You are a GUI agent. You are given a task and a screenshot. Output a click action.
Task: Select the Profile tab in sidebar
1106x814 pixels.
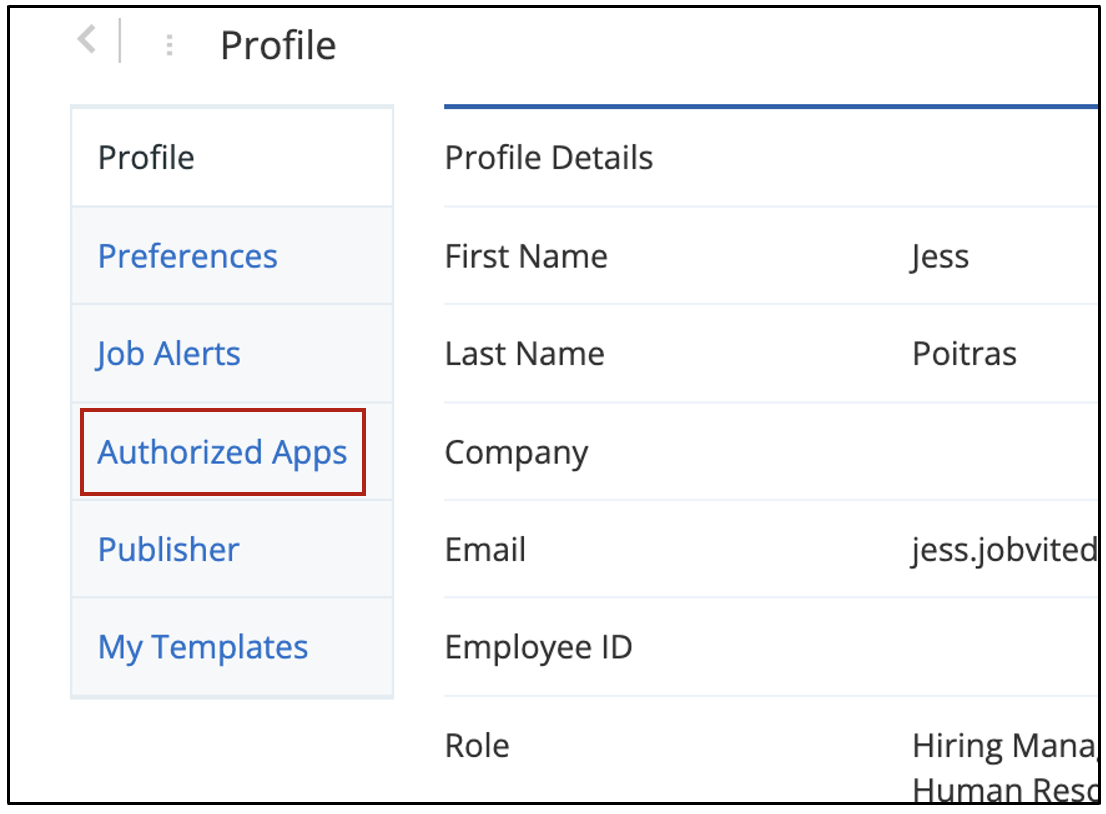pyautogui.click(x=146, y=158)
